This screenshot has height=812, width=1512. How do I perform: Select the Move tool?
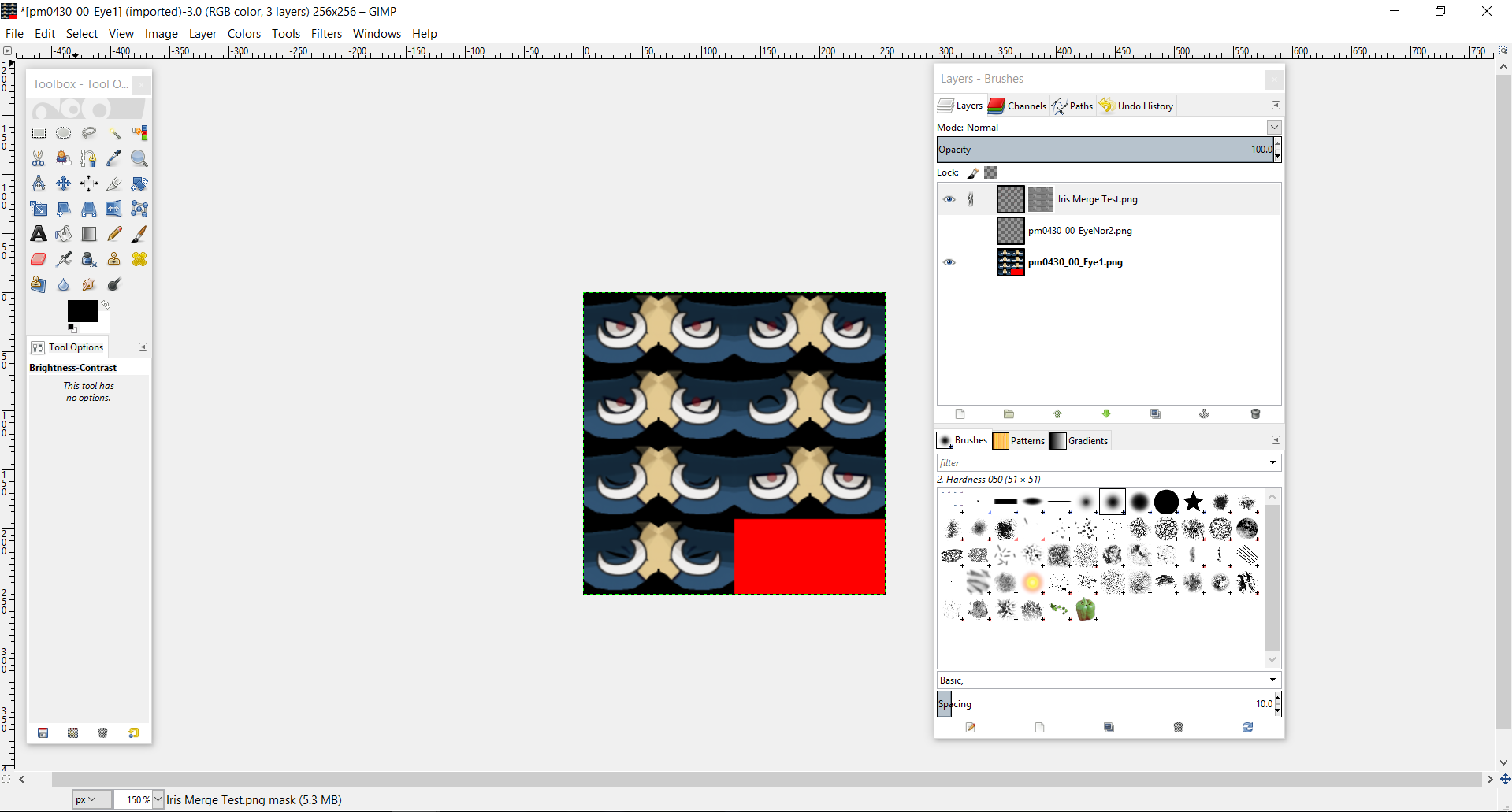64,184
